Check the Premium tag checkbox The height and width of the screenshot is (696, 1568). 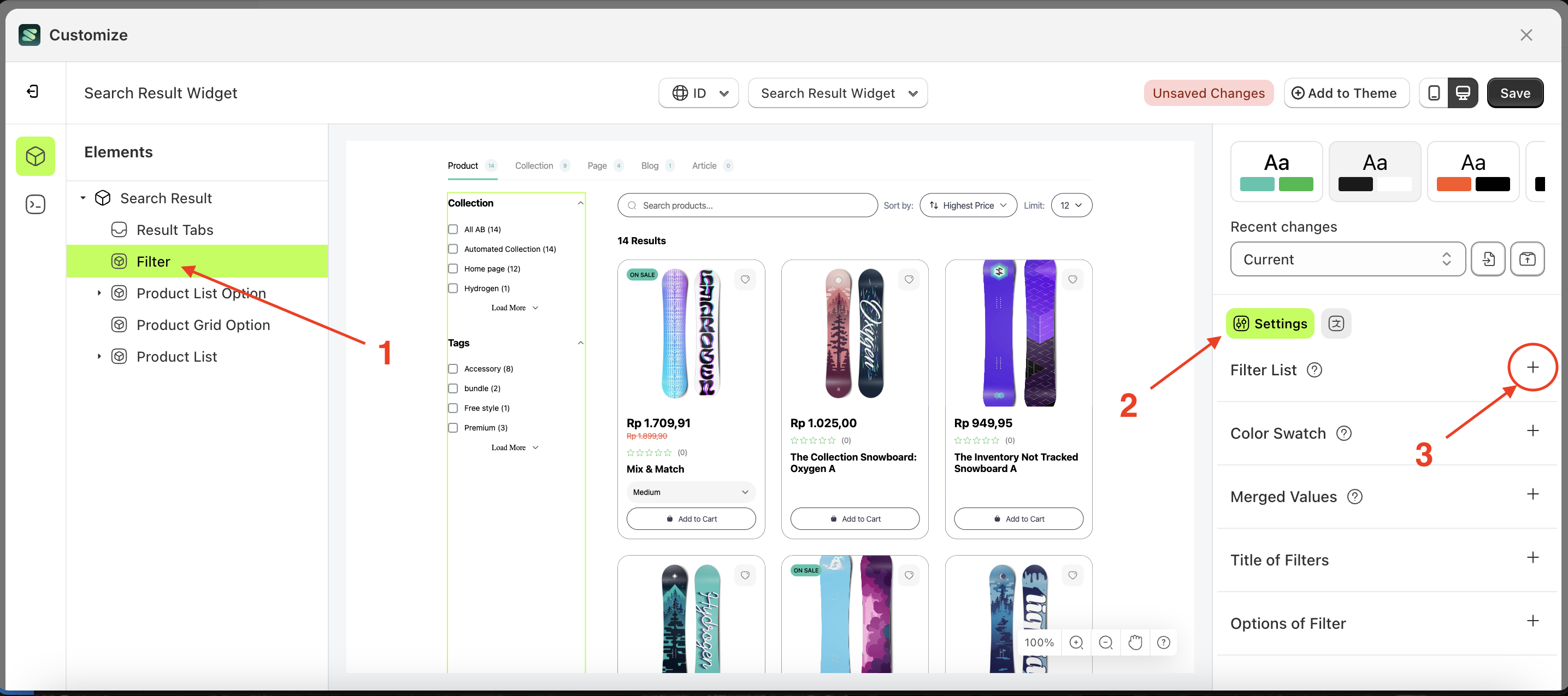point(453,427)
